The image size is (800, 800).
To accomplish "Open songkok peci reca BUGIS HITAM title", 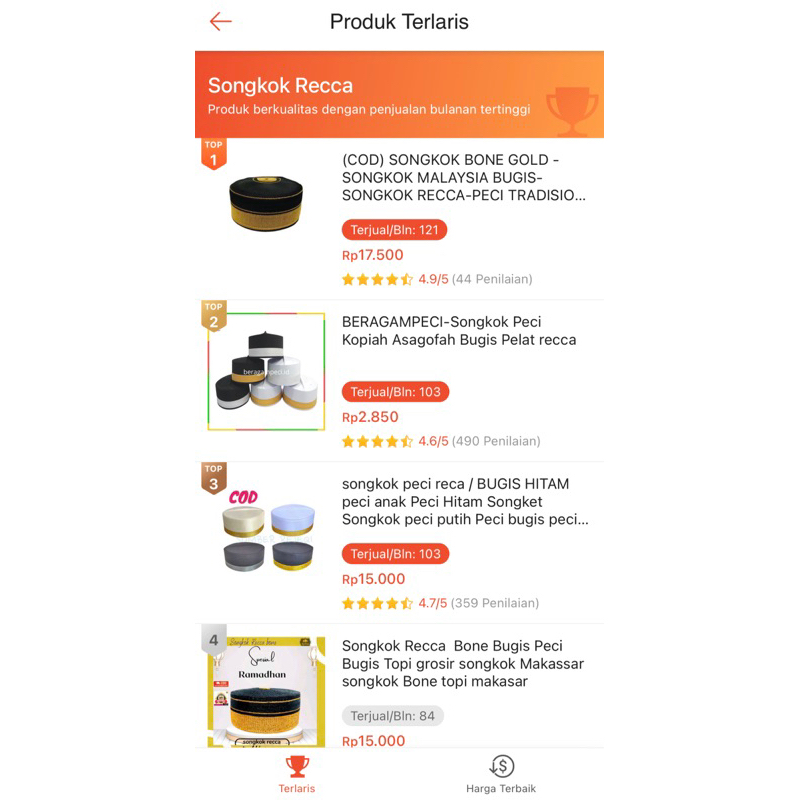I will [465, 502].
